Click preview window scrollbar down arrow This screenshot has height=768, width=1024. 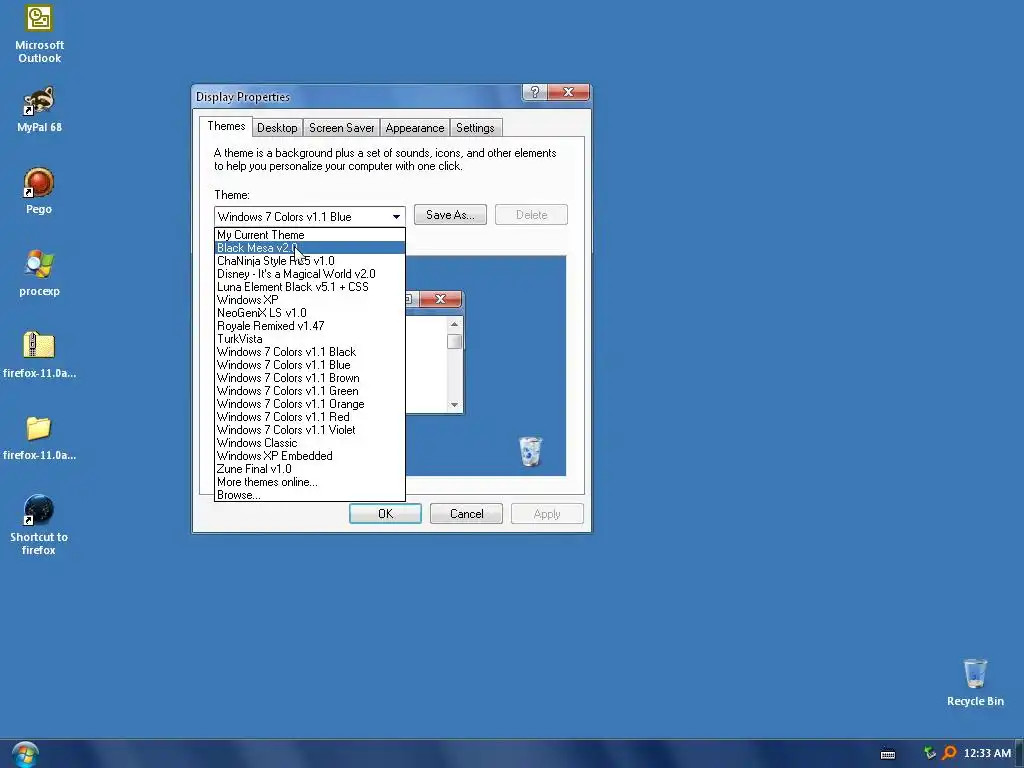(x=455, y=405)
